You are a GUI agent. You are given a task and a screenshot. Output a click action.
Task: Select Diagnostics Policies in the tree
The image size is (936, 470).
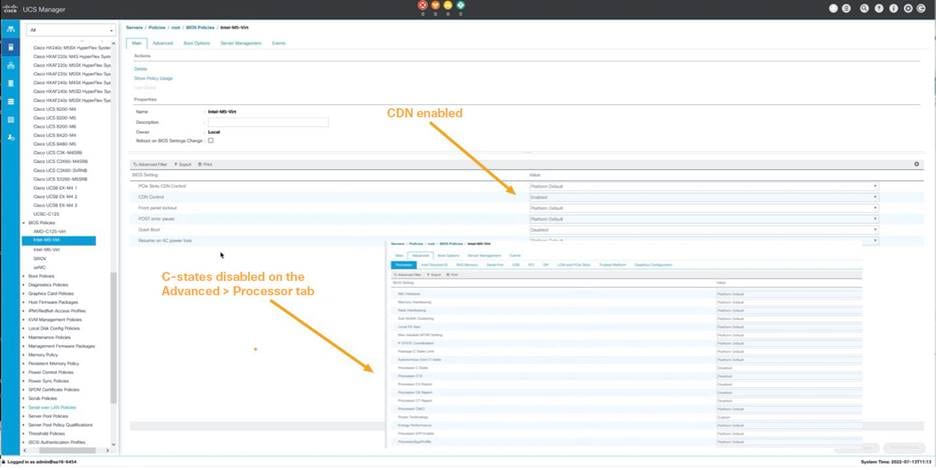(x=49, y=285)
